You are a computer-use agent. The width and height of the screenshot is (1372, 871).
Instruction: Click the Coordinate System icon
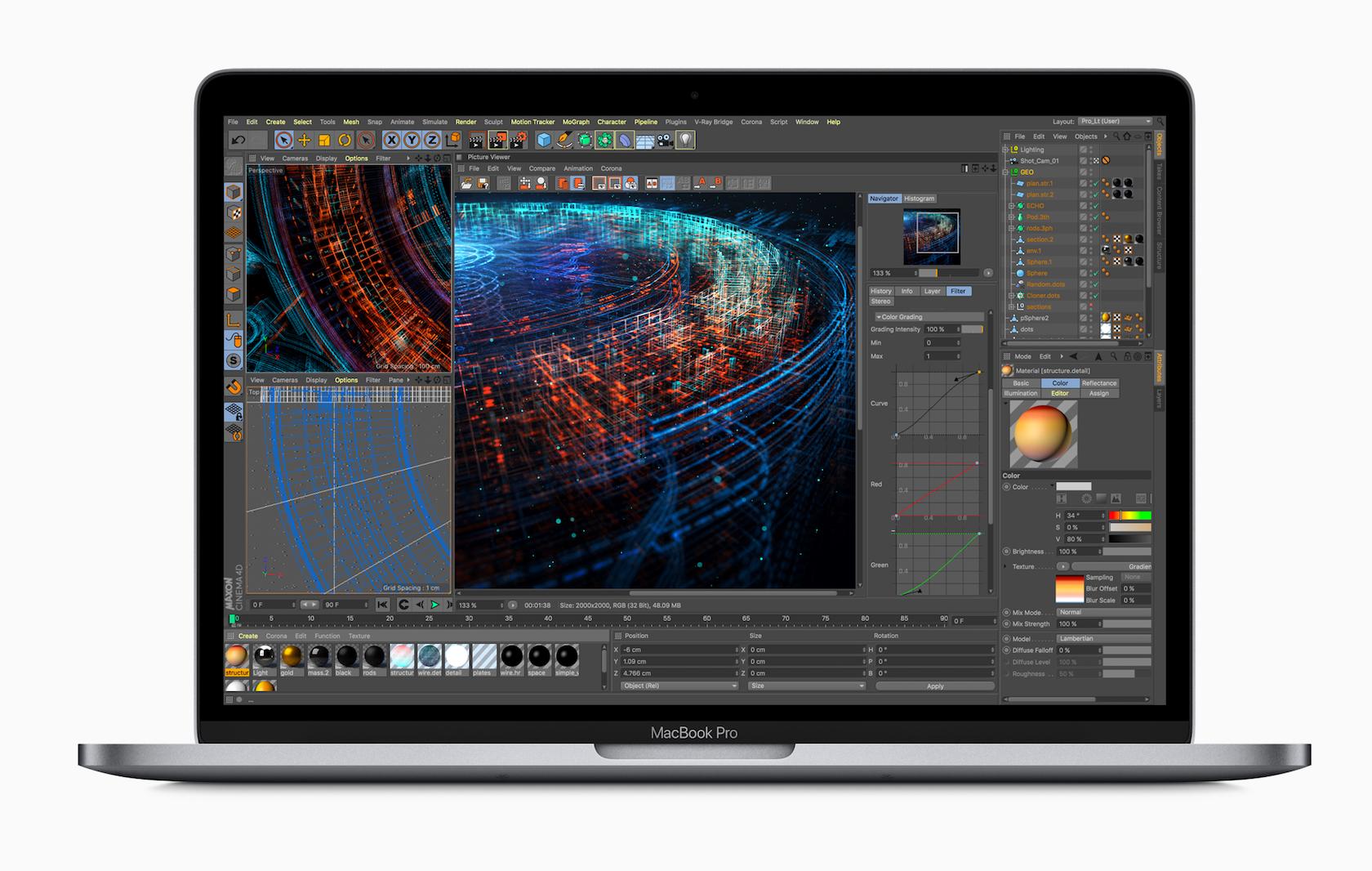[x=452, y=141]
